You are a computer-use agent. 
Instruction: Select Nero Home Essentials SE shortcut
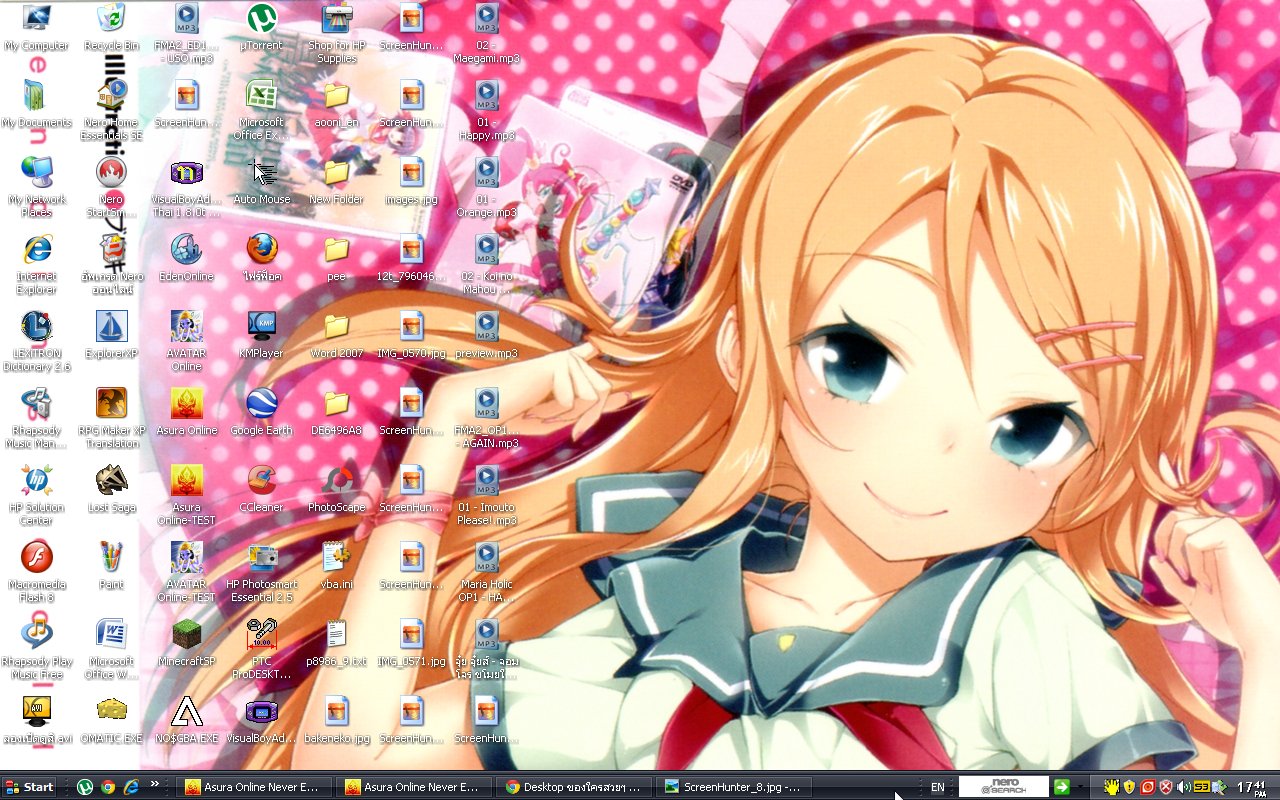click(x=111, y=110)
